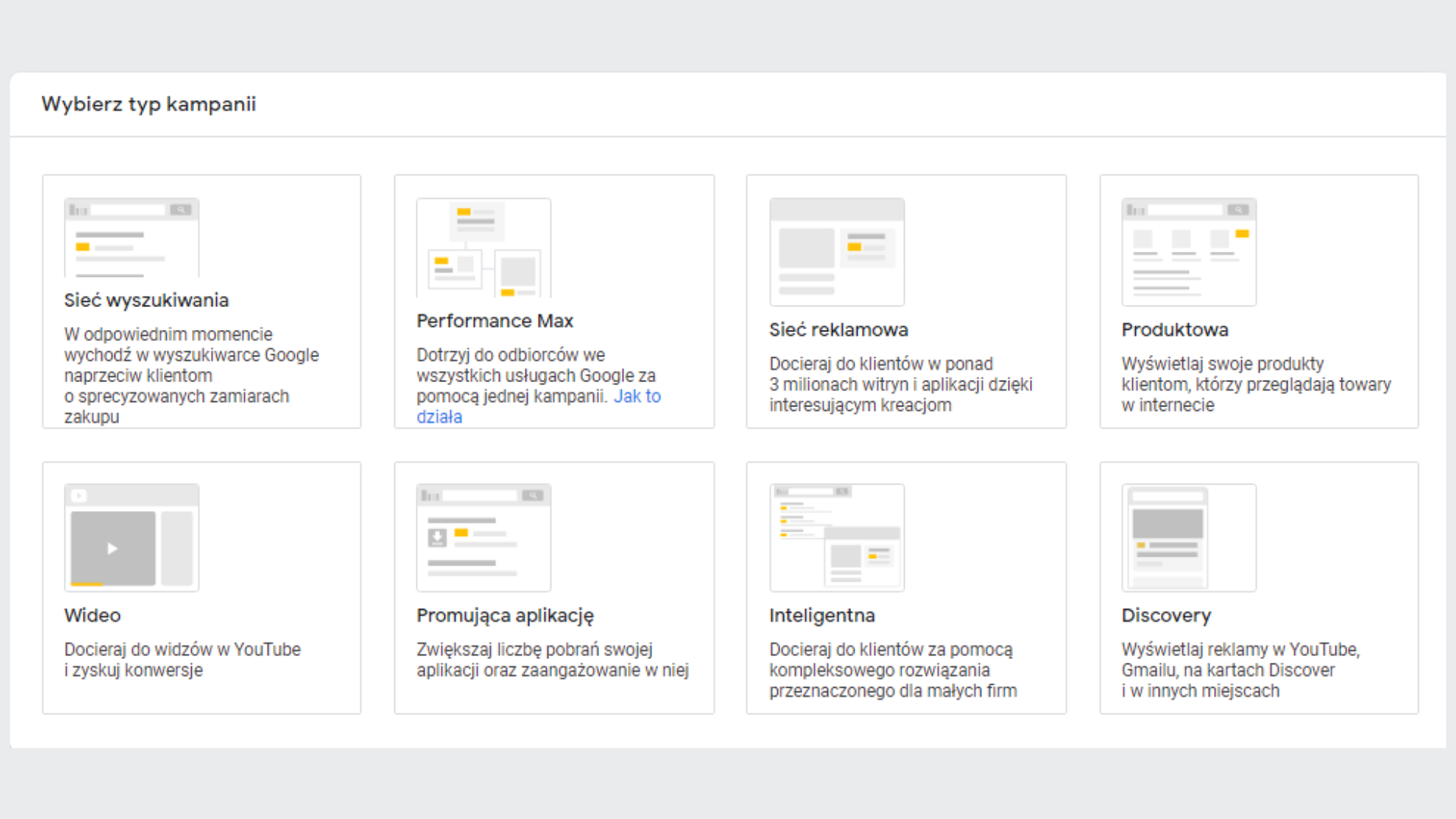Click the 'Wybierz typ kampanii' heading
Screen dimensions: 1456x819
[x=149, y=104]
